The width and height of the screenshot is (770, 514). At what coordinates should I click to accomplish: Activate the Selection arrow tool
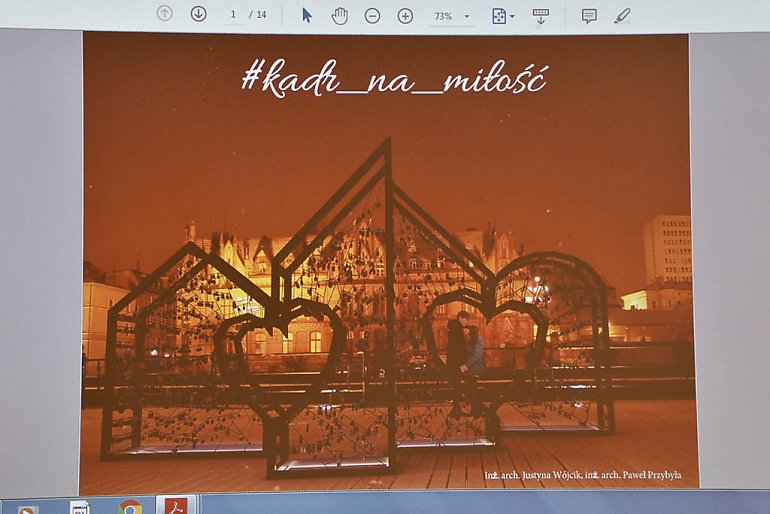coord(307,15)
